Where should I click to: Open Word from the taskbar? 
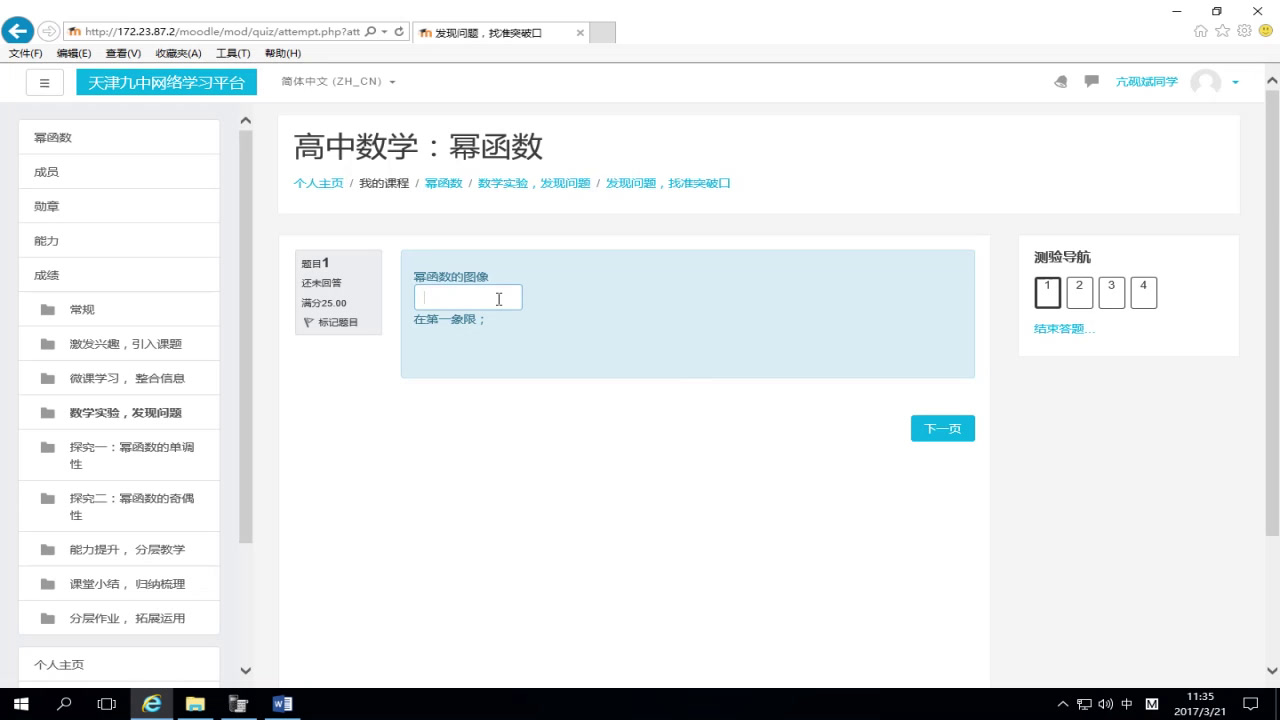(x=282, y=704)
